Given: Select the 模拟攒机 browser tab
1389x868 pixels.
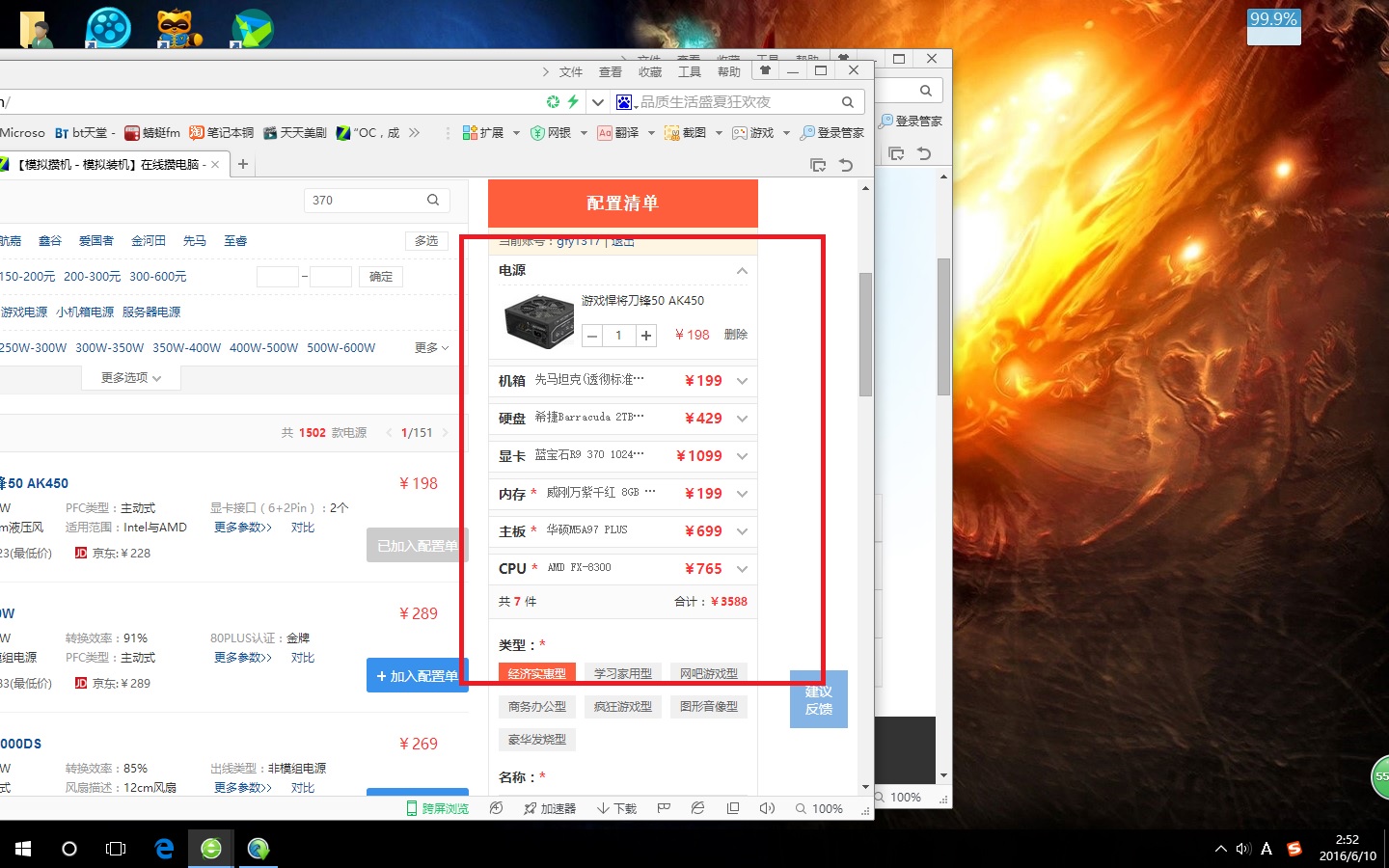Looking at the screenshot, I should pyautogui.click(x=108, y=165).
